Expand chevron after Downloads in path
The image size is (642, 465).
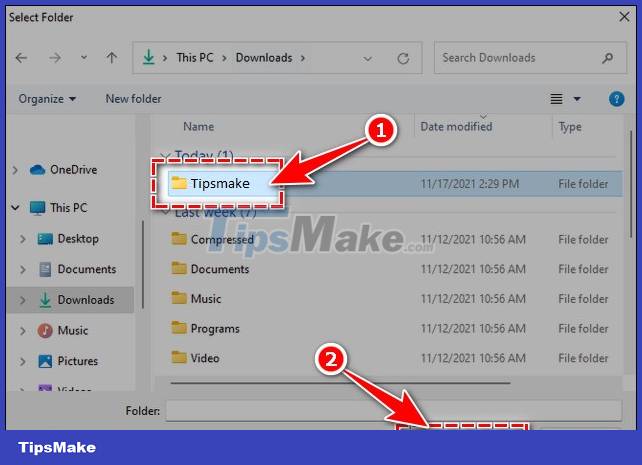[303, 58]
